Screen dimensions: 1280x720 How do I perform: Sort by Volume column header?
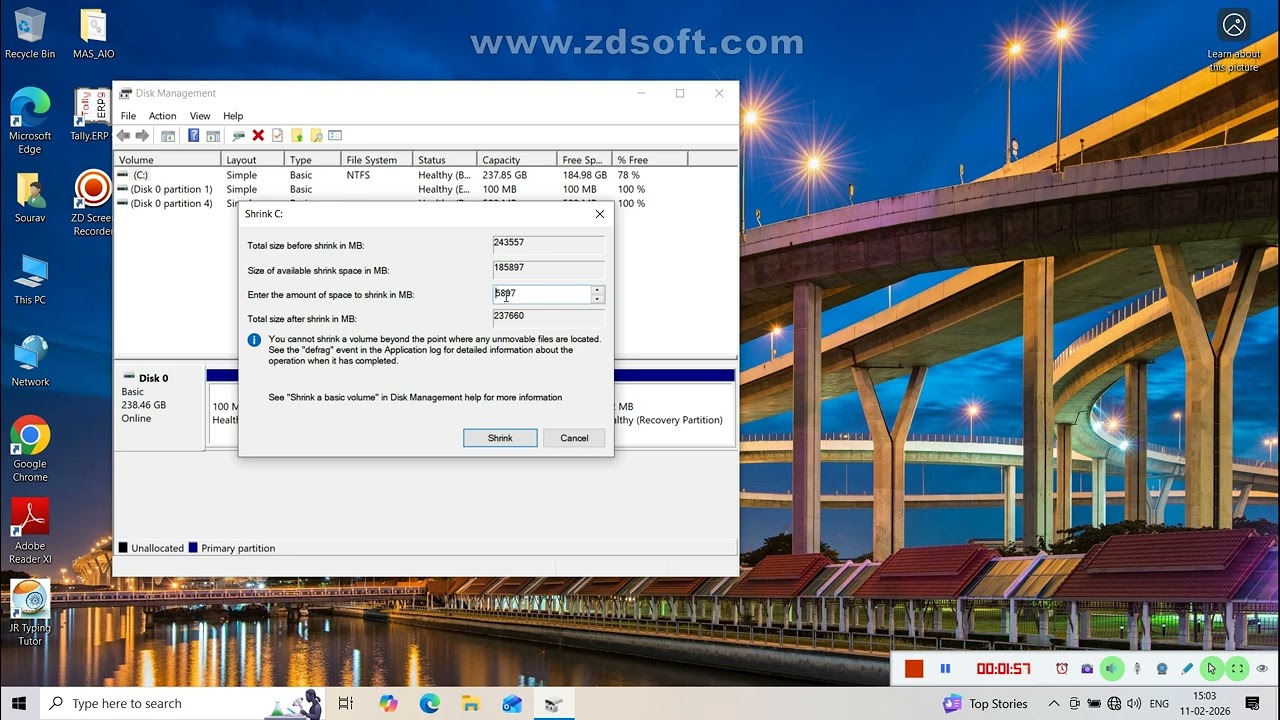[168, 160]
